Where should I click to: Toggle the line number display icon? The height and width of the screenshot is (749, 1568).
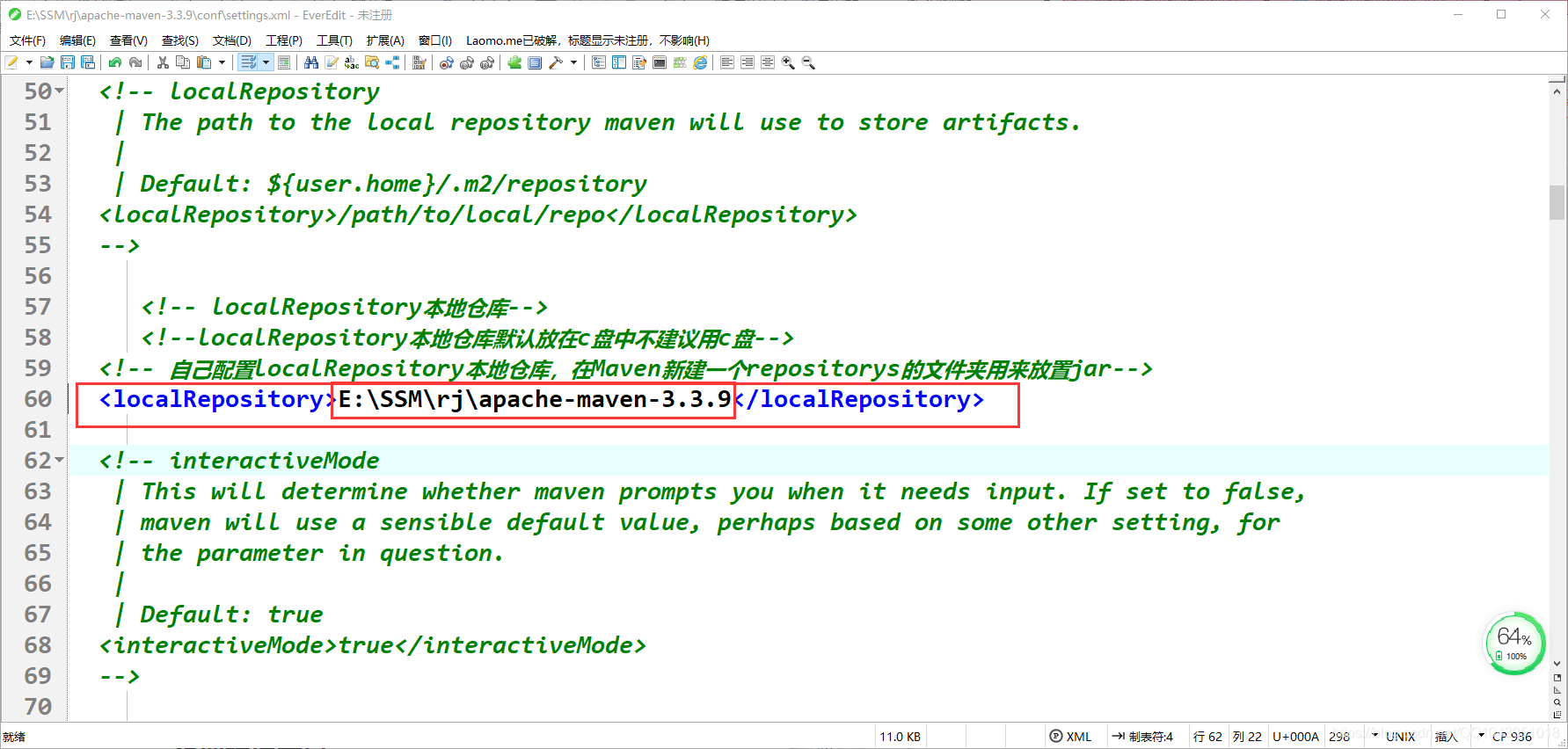(x=283, y=62)
